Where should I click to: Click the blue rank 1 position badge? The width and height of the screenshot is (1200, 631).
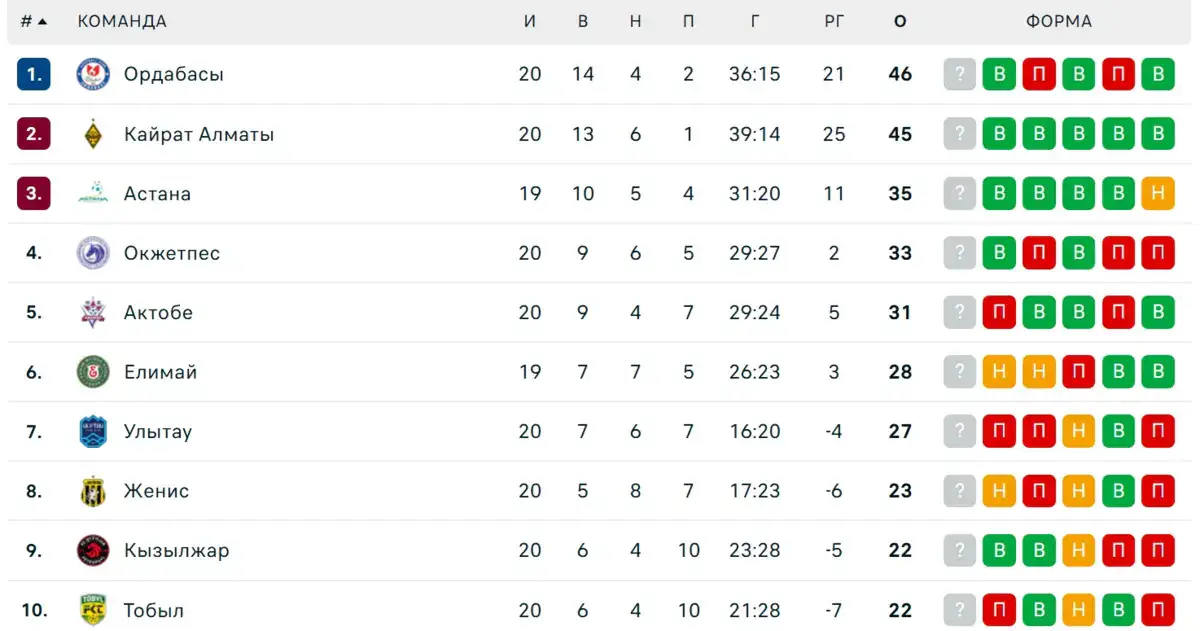coord(33,74)
